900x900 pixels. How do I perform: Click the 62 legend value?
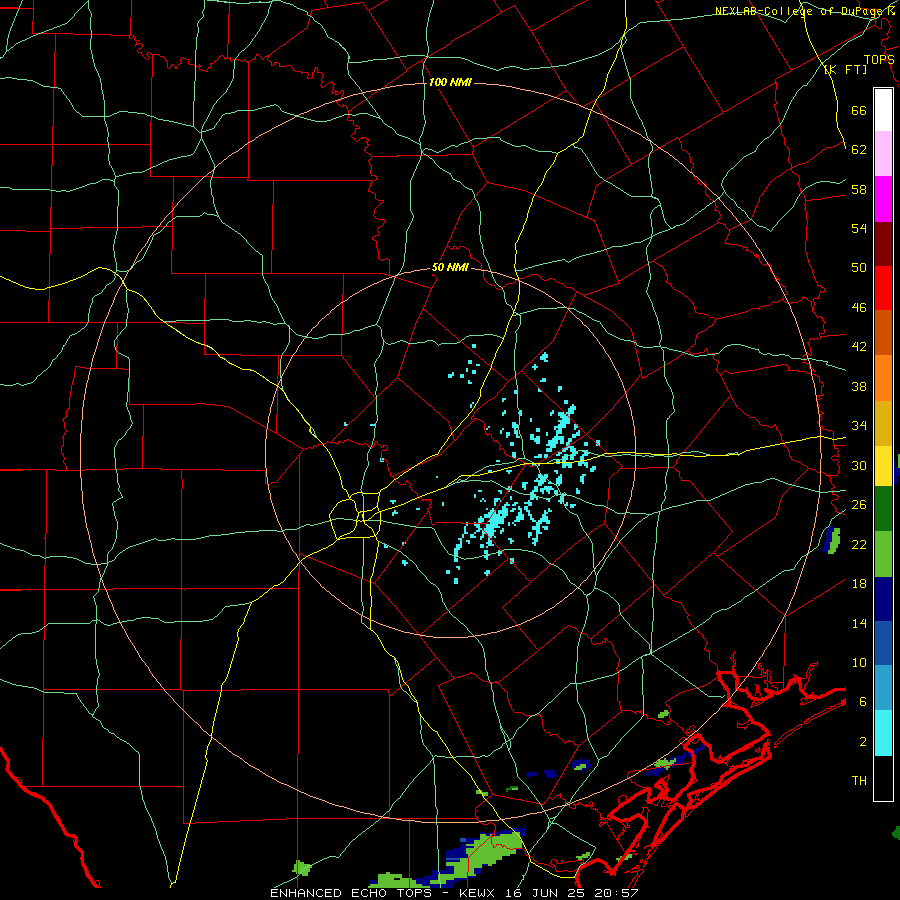[x=859, y=149]
